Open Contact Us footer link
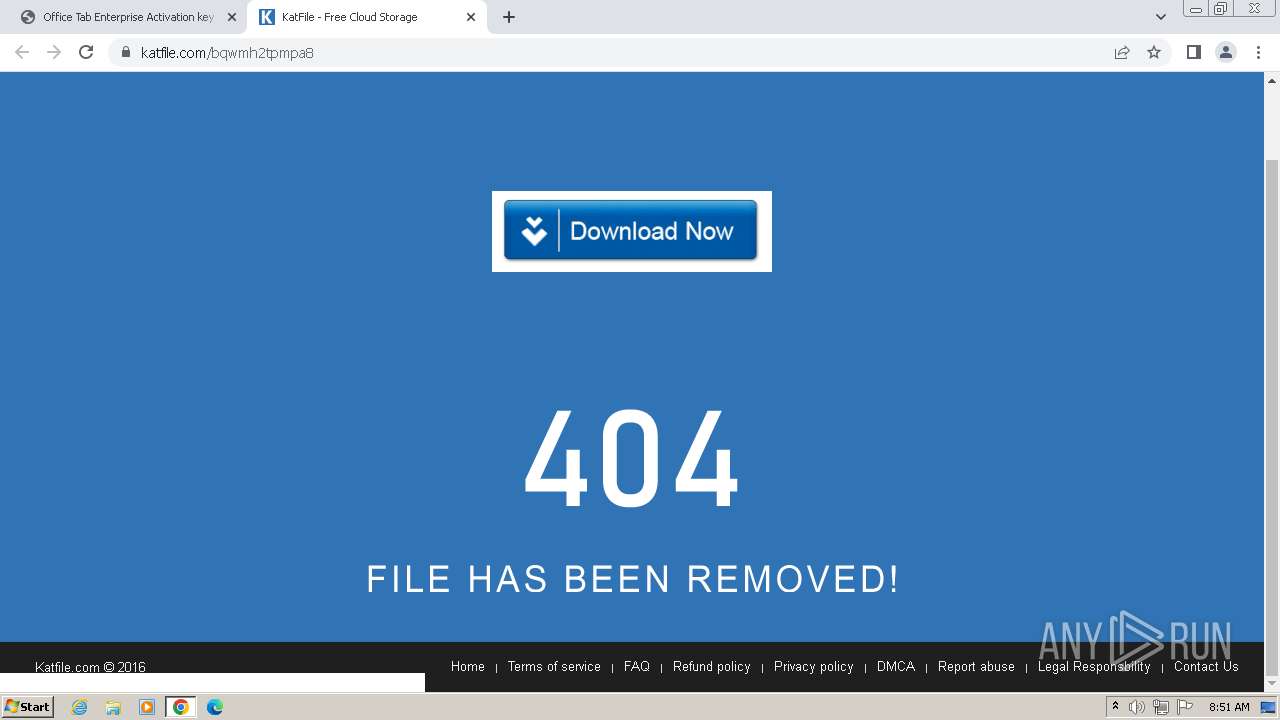 pyautogui.click(x=1206, y=667)
